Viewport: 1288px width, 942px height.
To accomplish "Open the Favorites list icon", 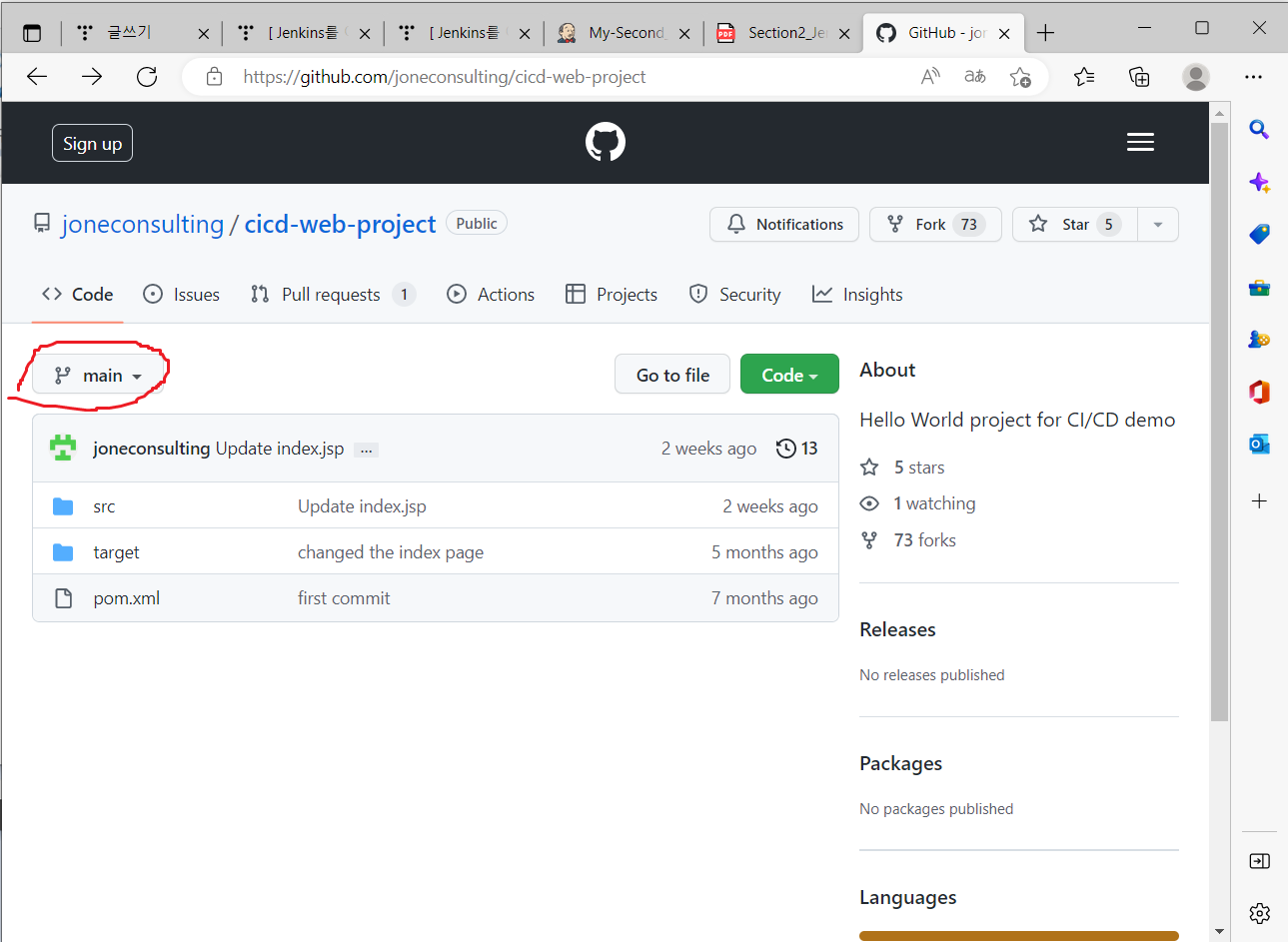I will (1084, 77).
